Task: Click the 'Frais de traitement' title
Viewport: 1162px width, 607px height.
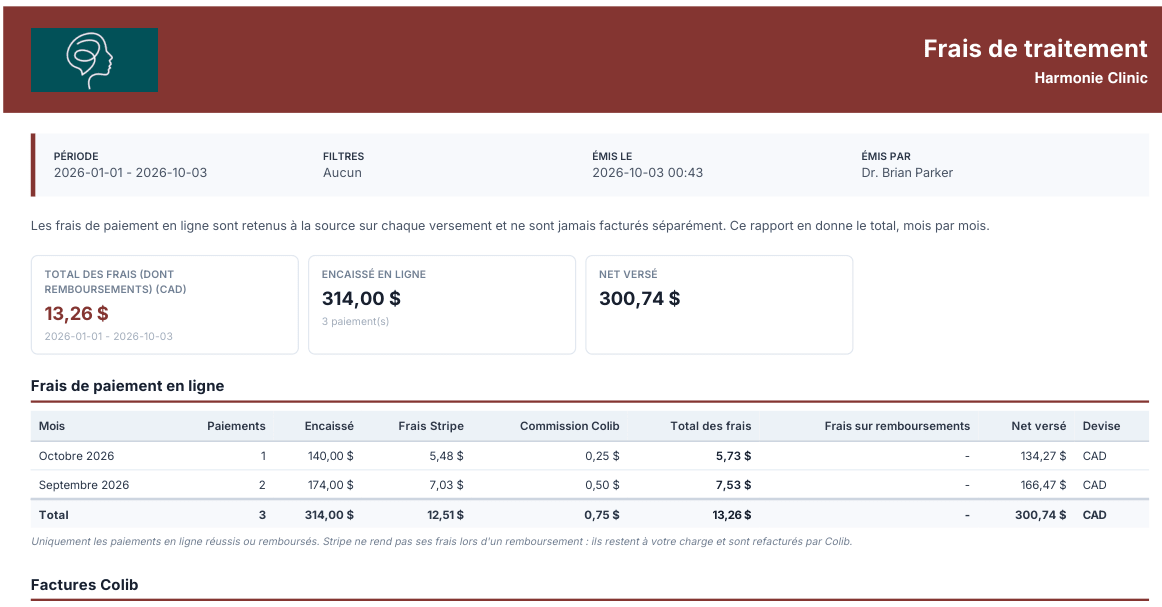Action: click(x=1035, y=48)
